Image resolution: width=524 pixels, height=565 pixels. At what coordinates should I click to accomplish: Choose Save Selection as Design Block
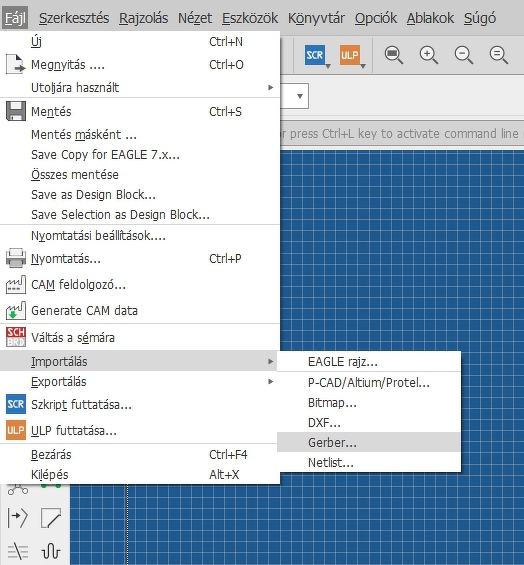[140, 215]
